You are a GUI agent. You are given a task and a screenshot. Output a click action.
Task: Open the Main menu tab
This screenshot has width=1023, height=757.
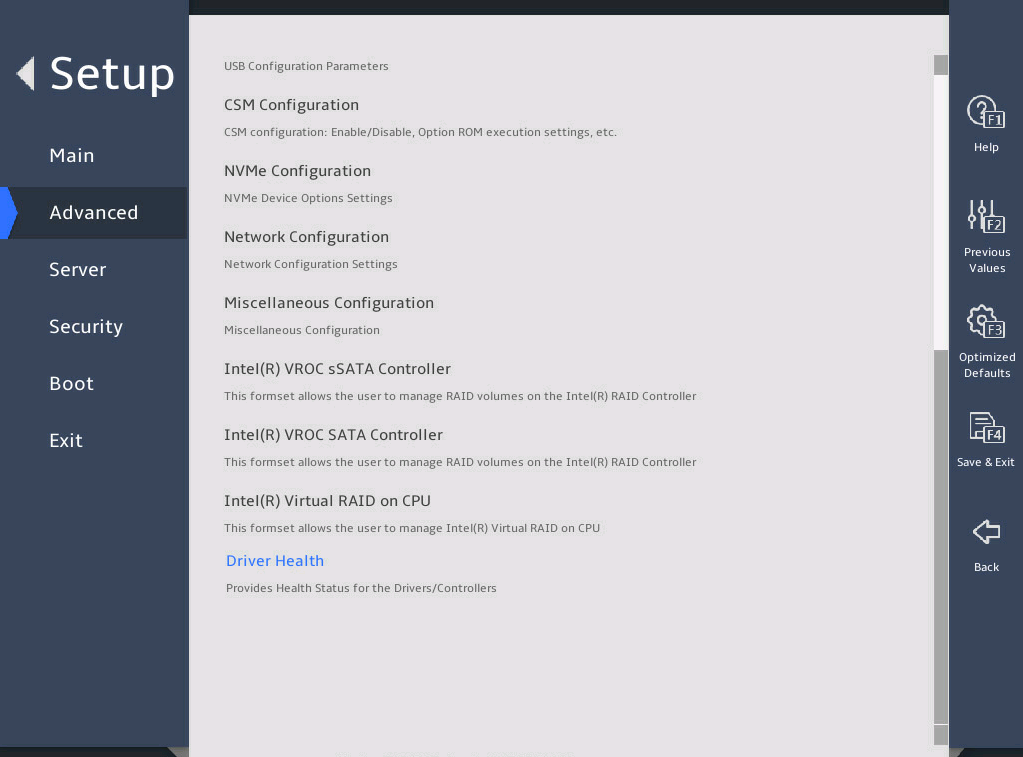(72, 155)
